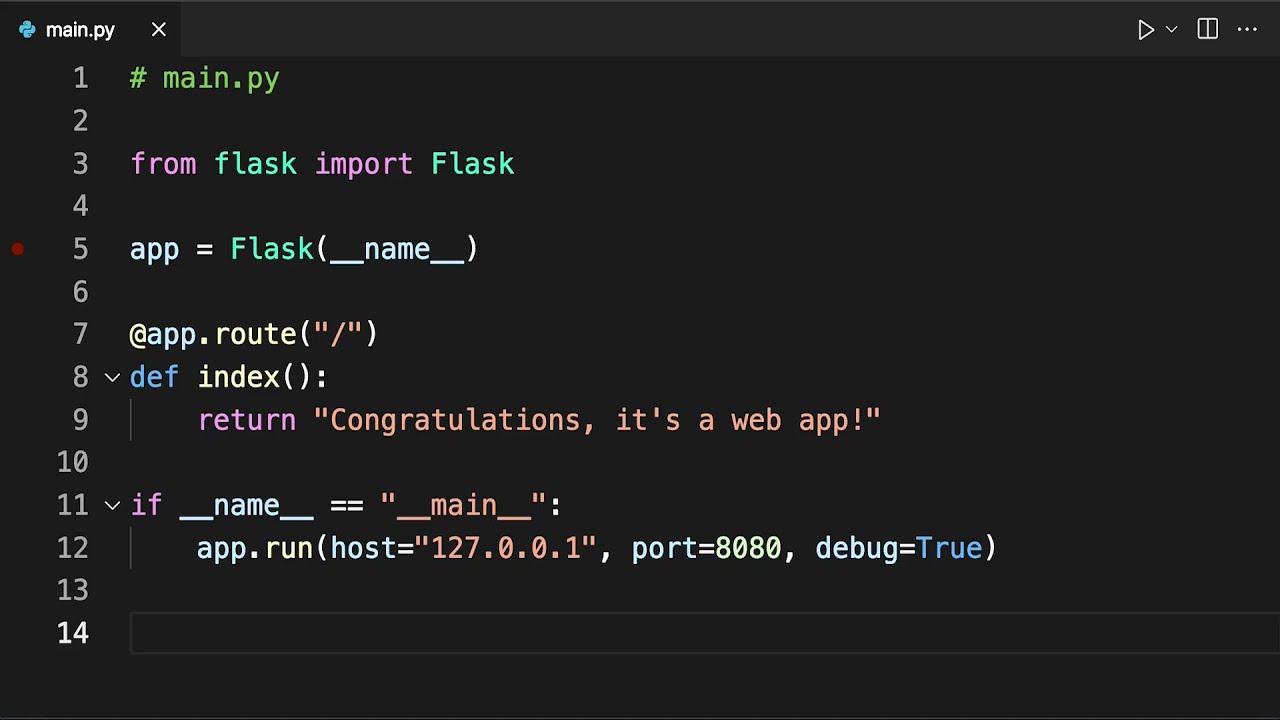Click the "127.0.0.1" host string
The image size is (1280, 720).
(x=505, y=548)
